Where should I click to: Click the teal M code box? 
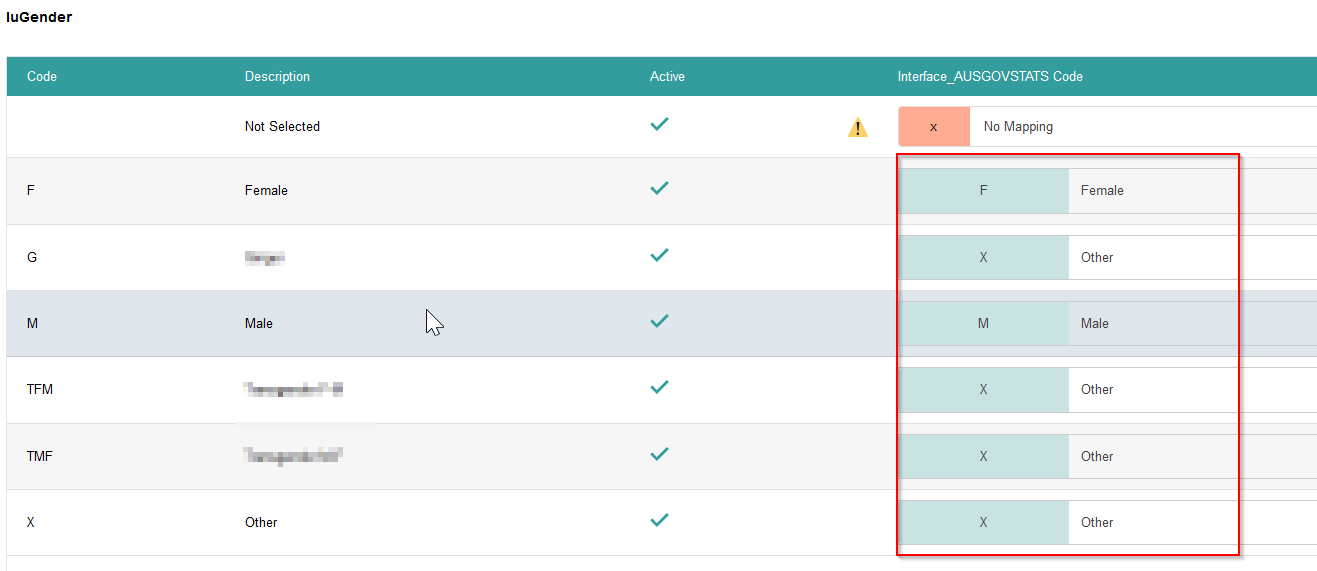(984, 323)
